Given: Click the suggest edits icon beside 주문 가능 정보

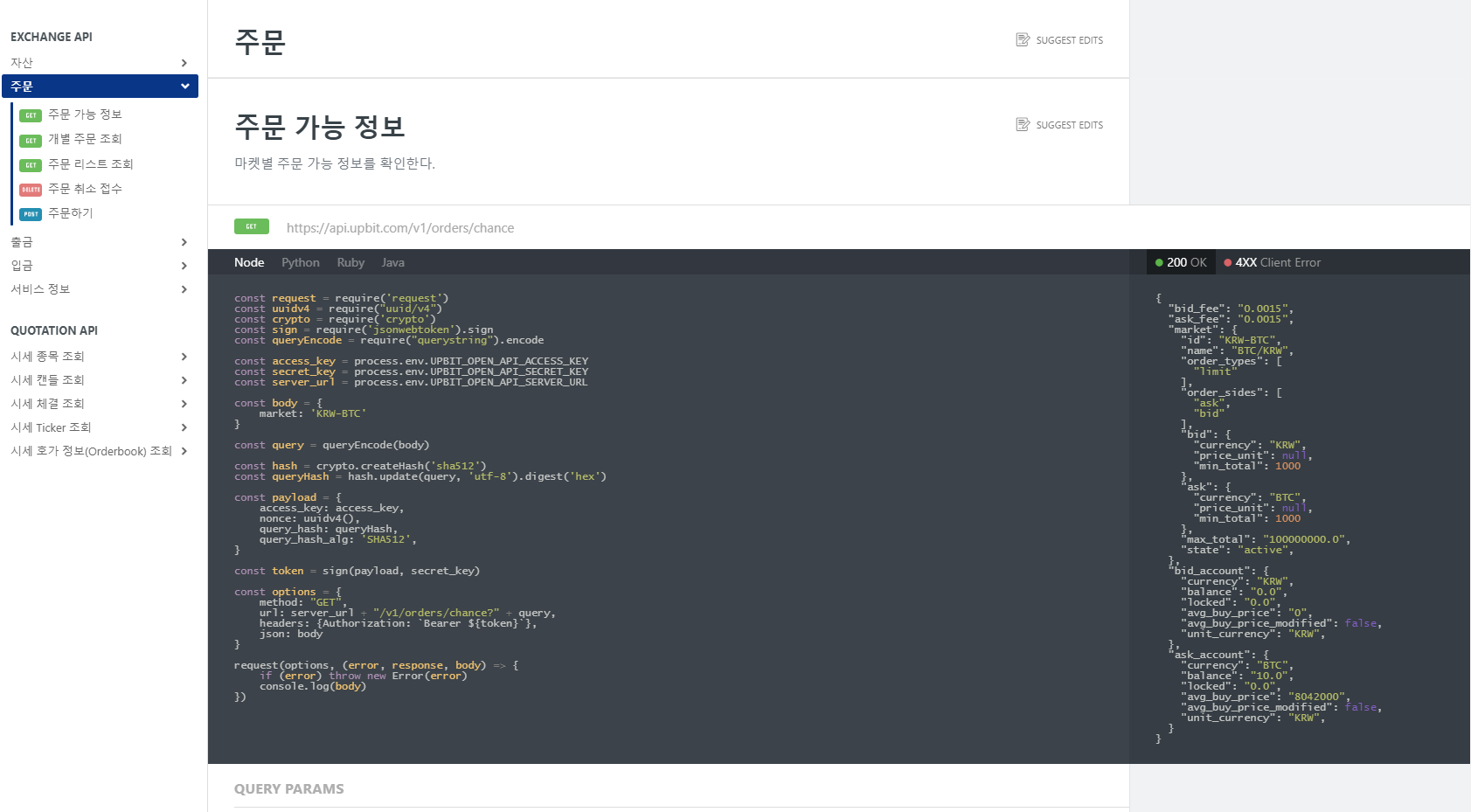Looking at the screenshot, I should (1023, 125).
